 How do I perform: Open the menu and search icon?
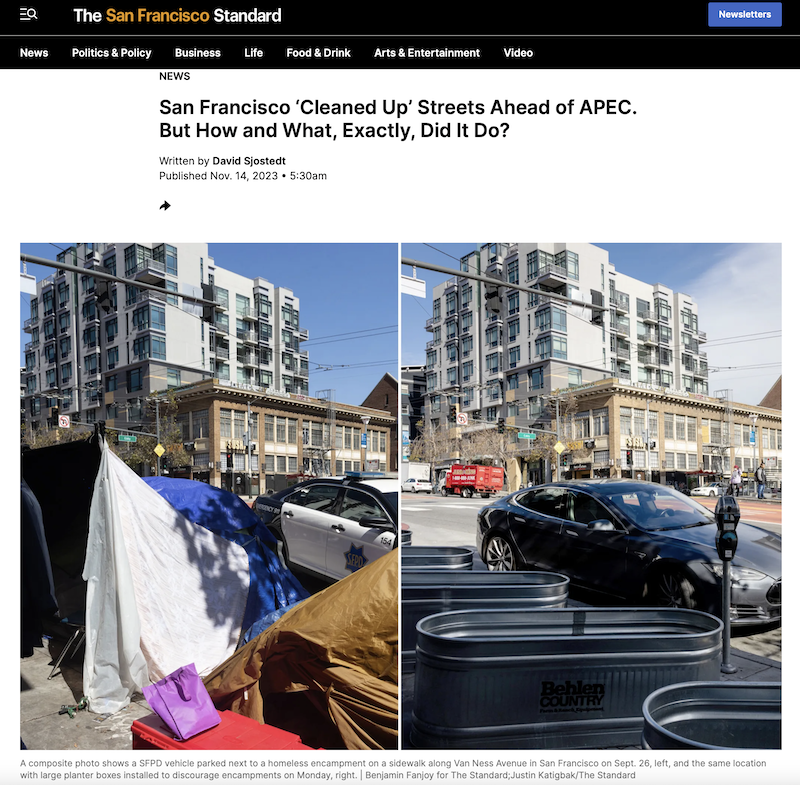click(28, 14)
